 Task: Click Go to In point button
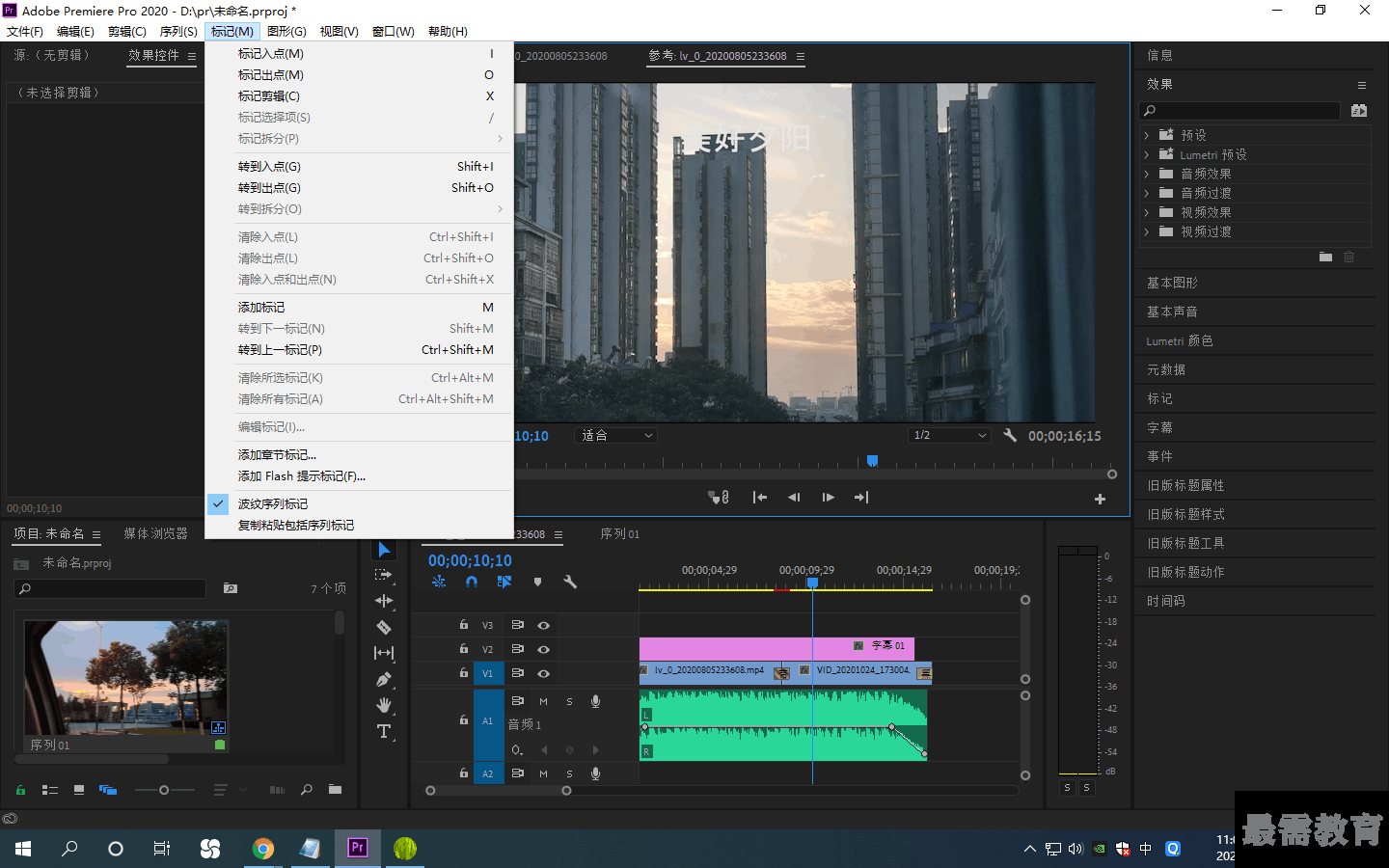[760, 498]
